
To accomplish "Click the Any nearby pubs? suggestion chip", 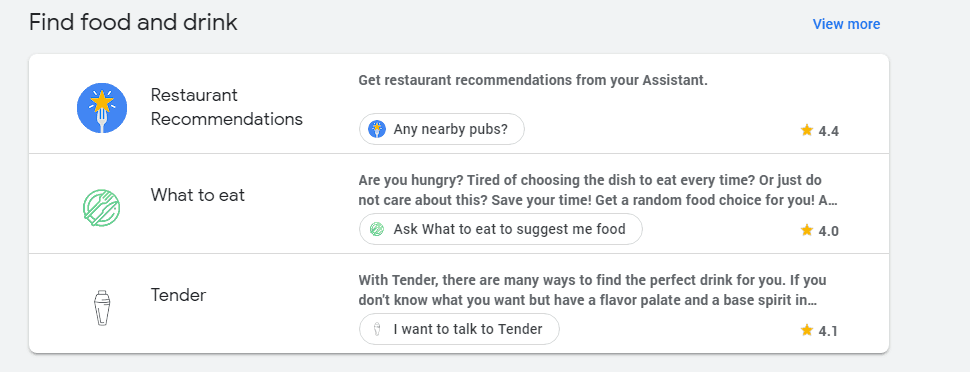I will pos(442,129).
